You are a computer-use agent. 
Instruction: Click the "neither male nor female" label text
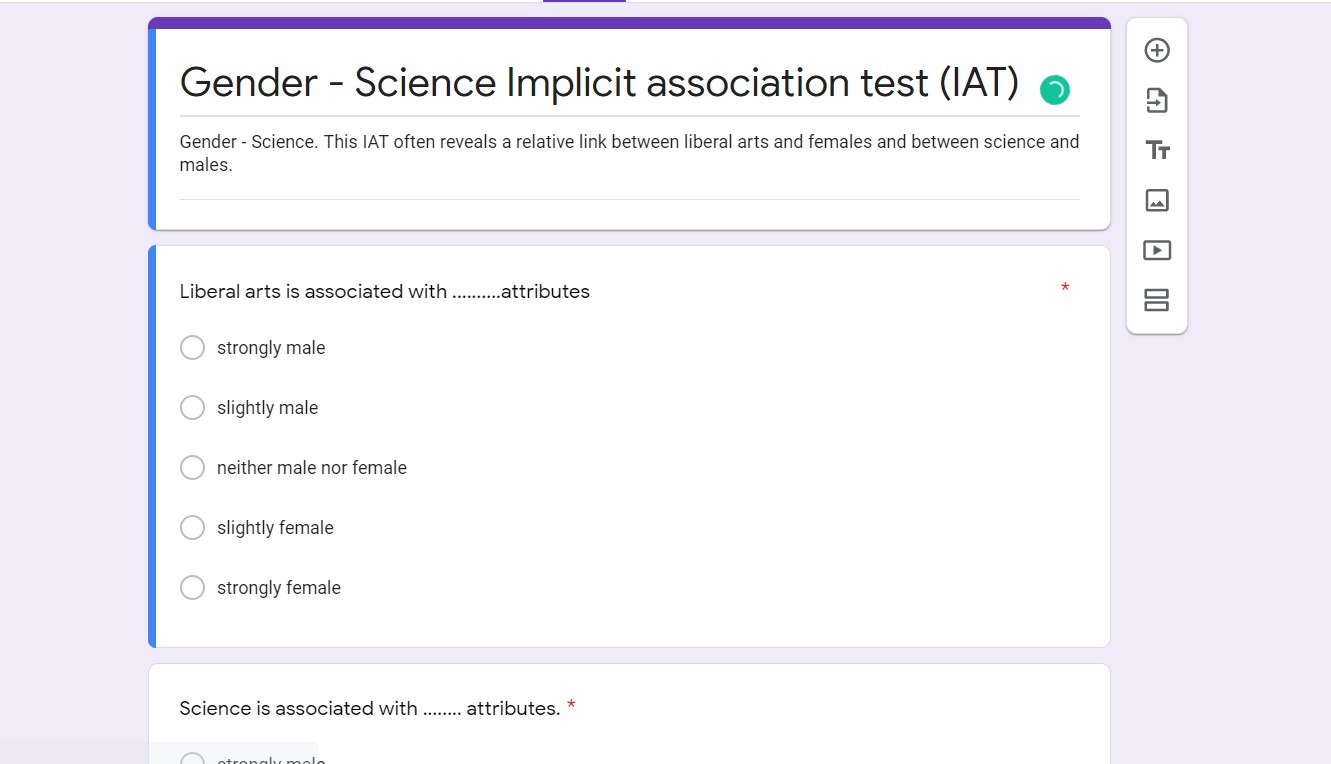pyautogui.click(x=312, y=468)
